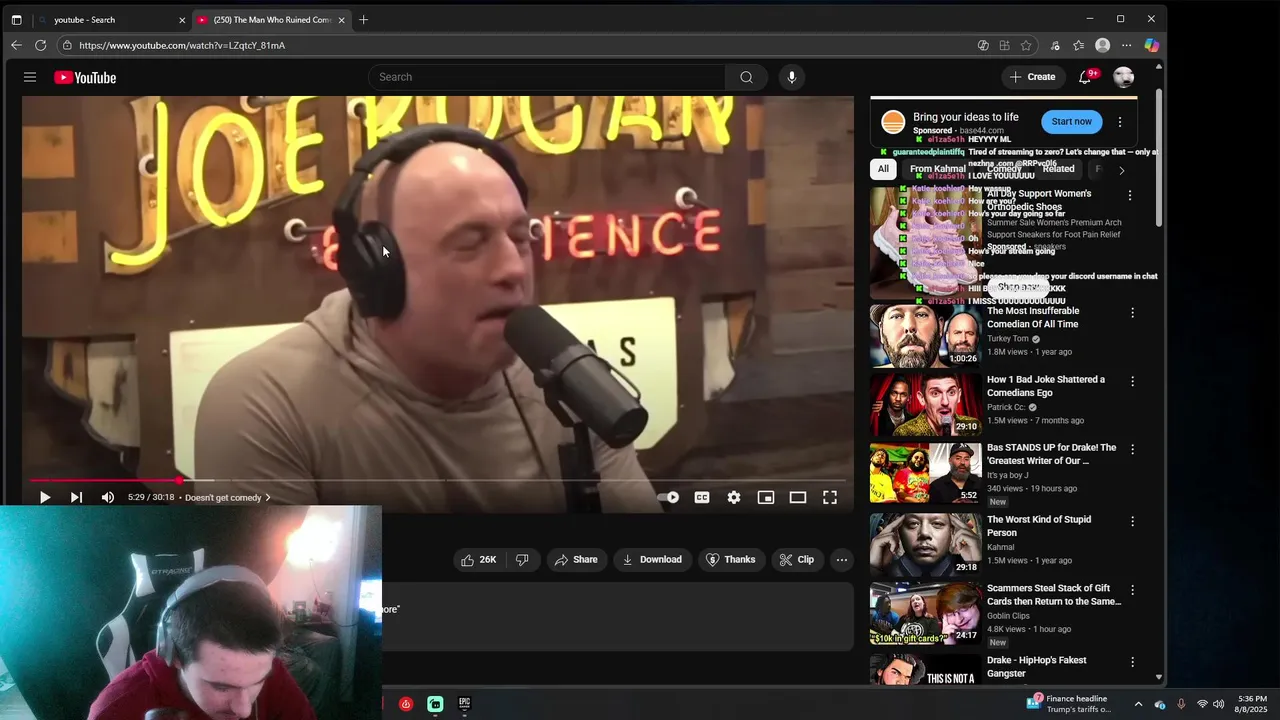Viewport: 1280px width, 720px height.
Task: Click Start now on sponsored ad
Action: coord(1071,121)
